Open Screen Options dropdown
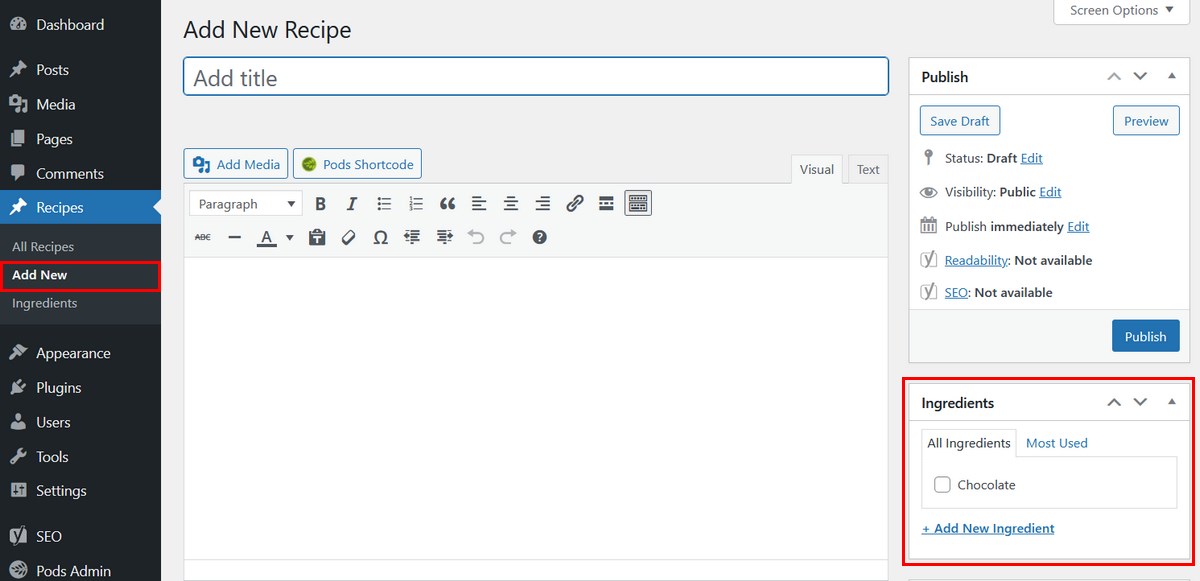The height and width of the screenshot is (581, 1200). pos(1120,11)
